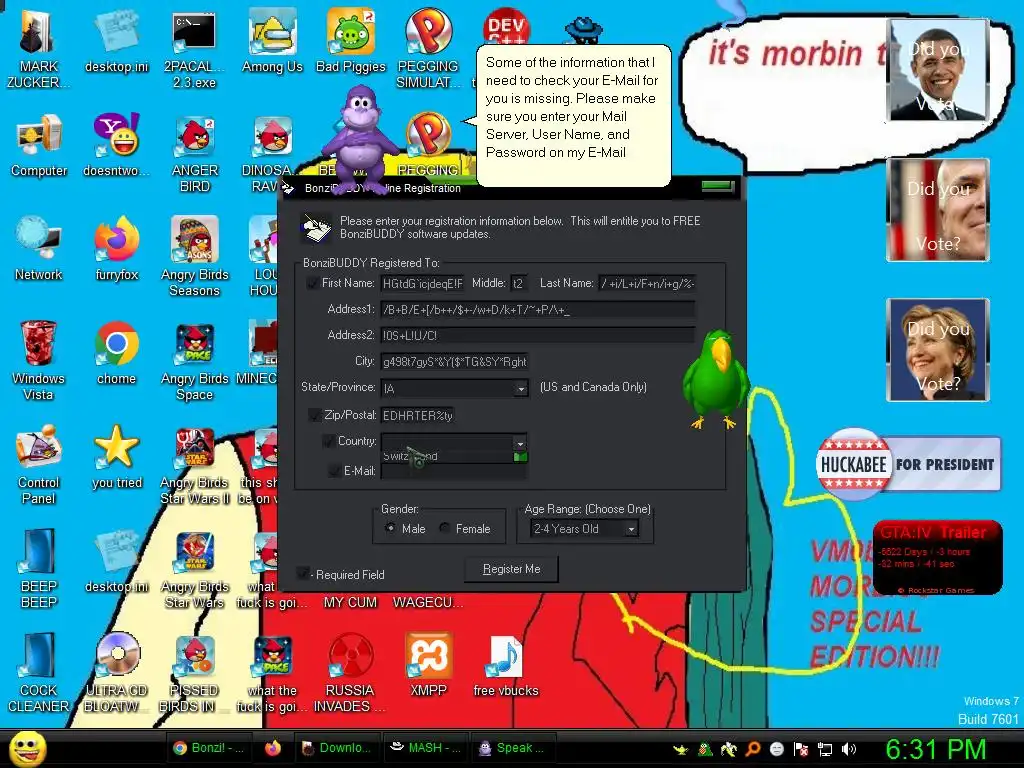The image size is (1024, 768).
Task: Open the 'you tried' star icon
Action: [x=116, y=456]
